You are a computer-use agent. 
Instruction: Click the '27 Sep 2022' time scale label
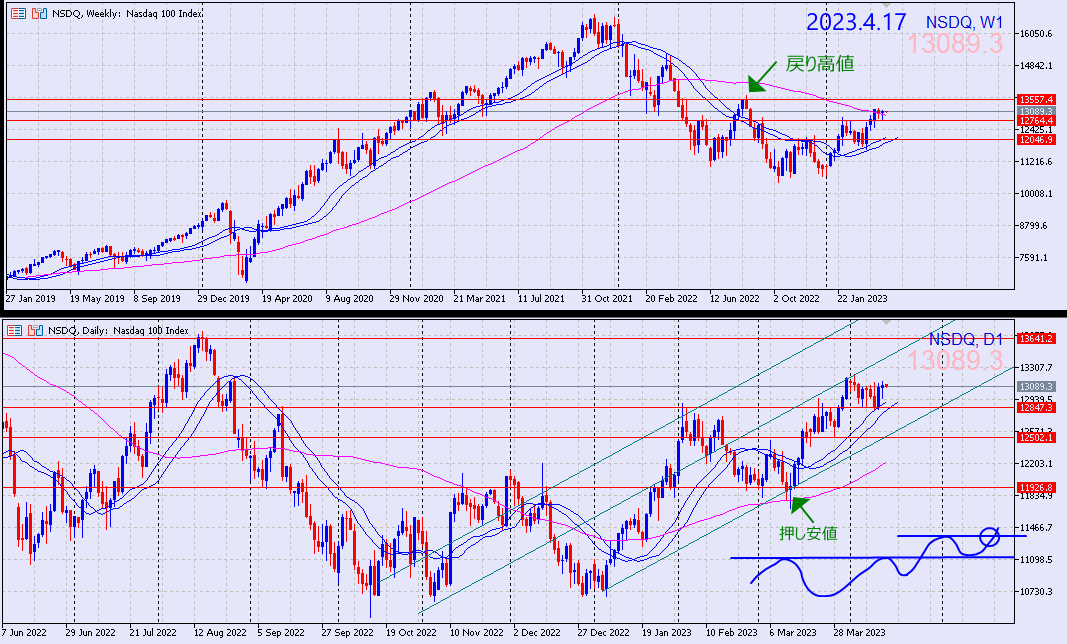[347, 632]
